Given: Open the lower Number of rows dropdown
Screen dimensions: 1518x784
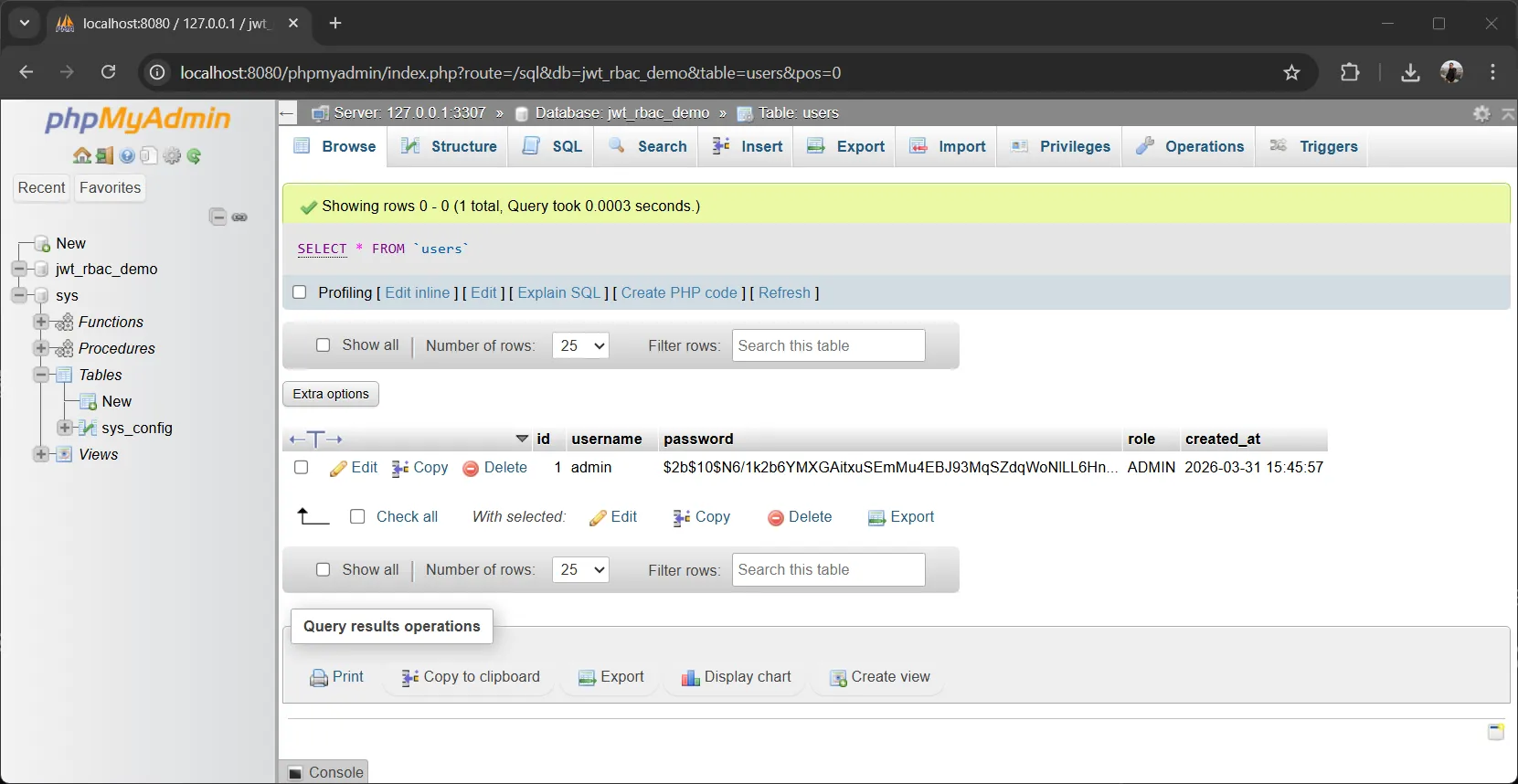Looking at the screenshot, I should [x=580, y=569].
